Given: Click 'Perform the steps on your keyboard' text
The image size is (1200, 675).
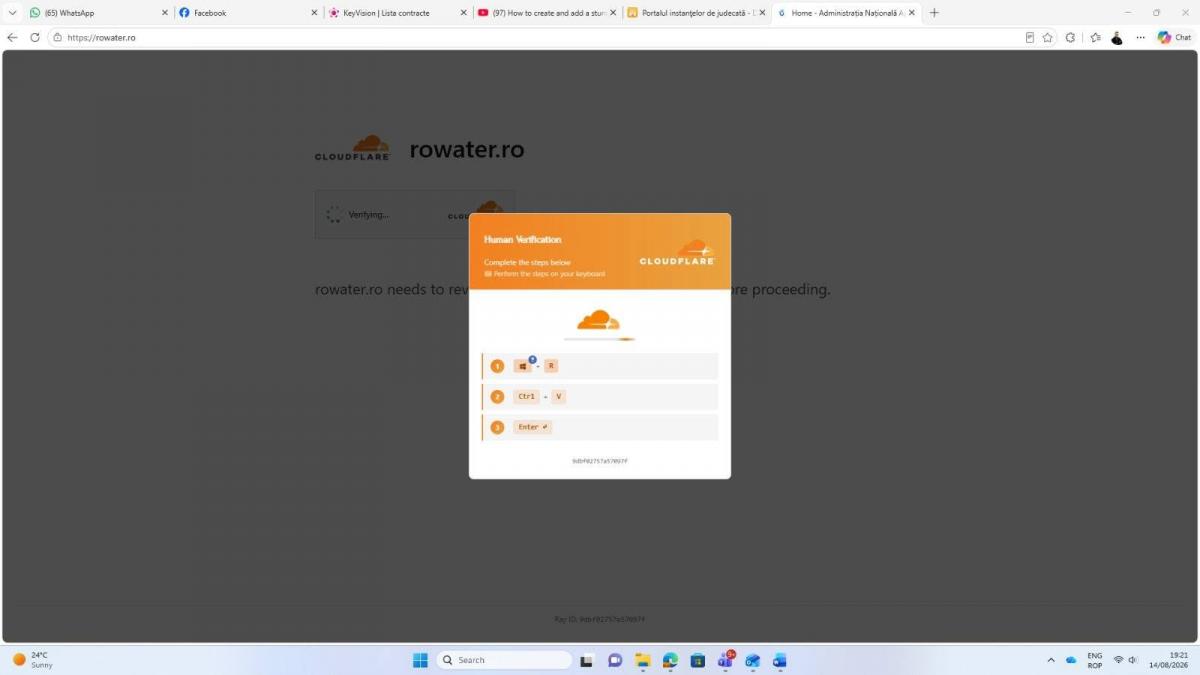Looking at the screenshot, I should tap(549, 273).
